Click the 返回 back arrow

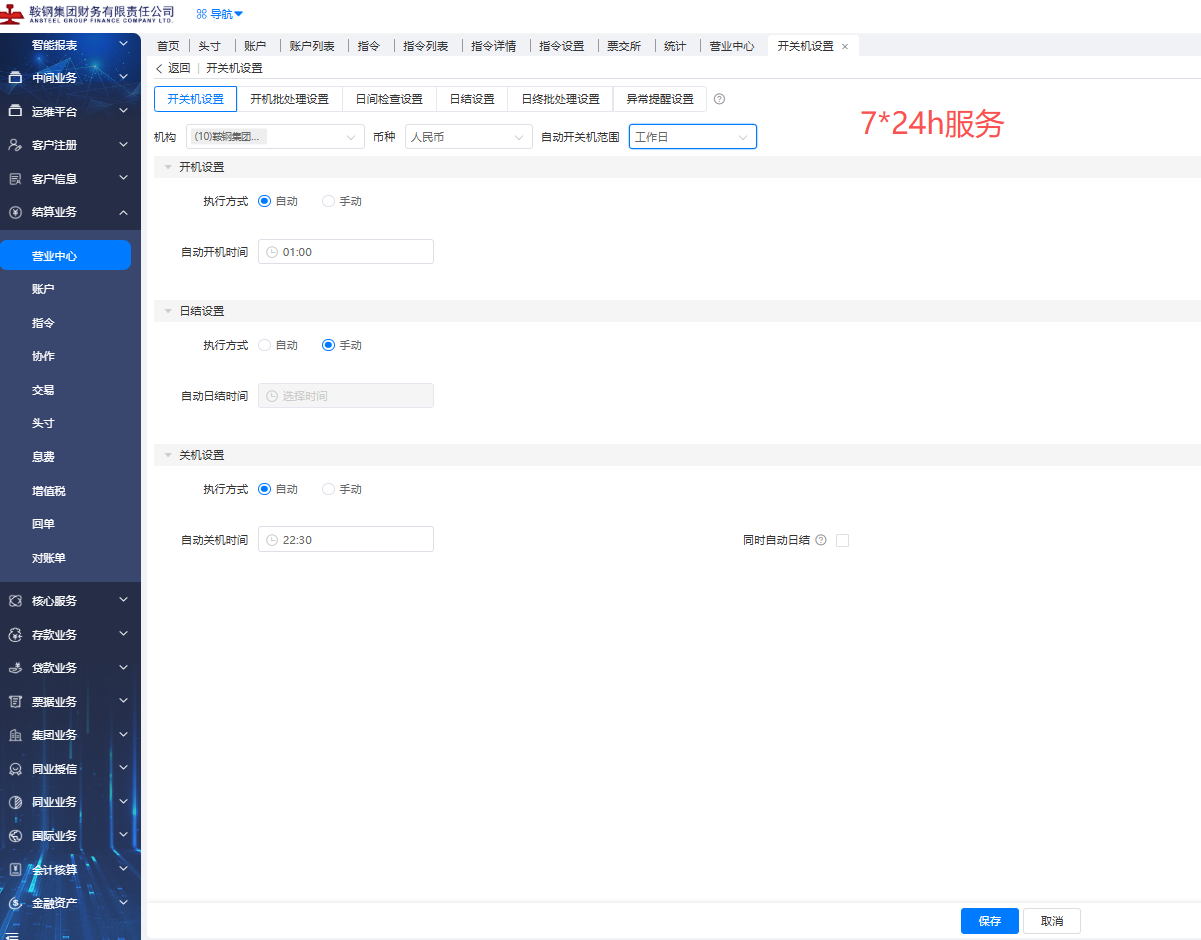pos(159,68)
